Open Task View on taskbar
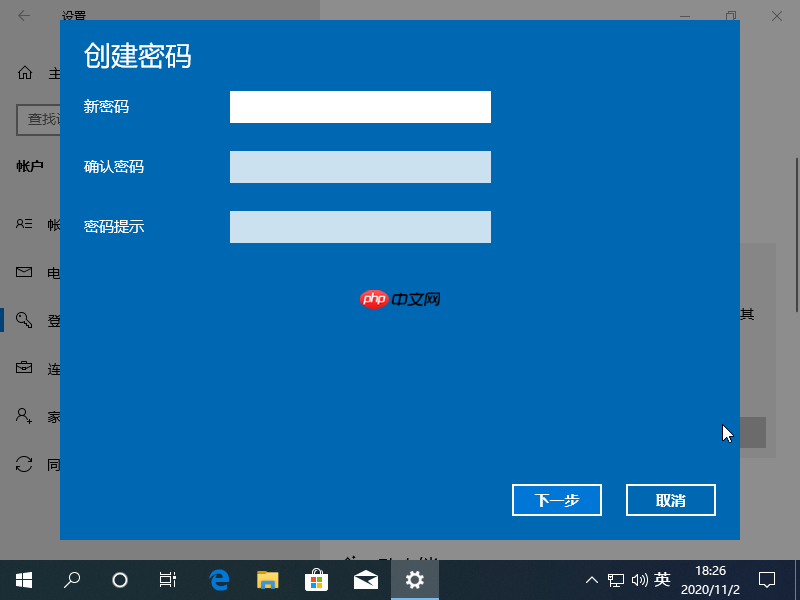The height and width of the screenshot is (600, 800). click(x=167, y=579)
